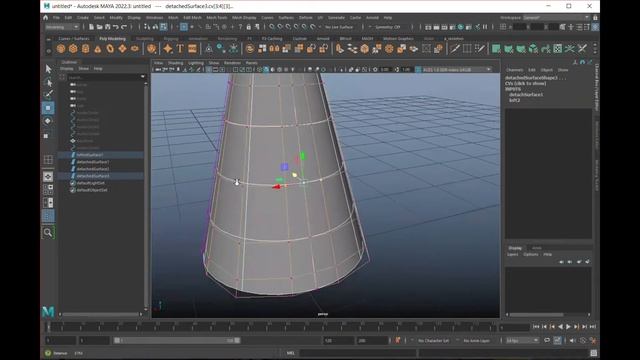This screenshot has height=360, width=640.
Task: Activate the Scale tool in toolbox
Action: coord(47,135)
